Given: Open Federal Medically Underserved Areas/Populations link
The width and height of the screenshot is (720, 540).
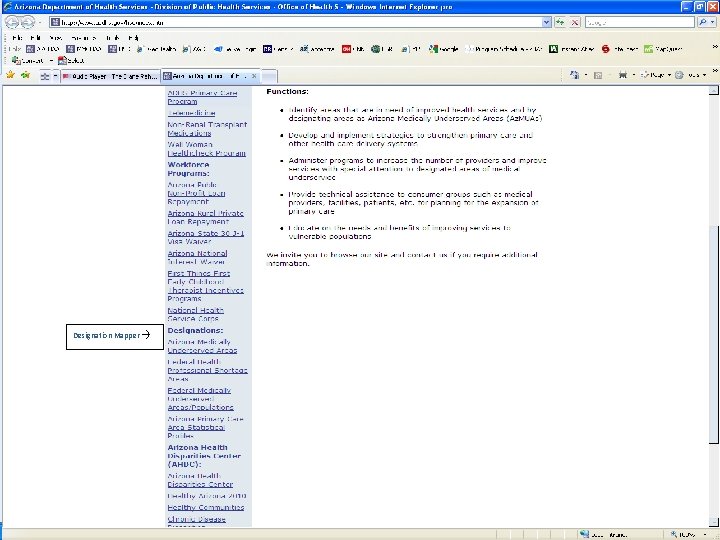Looking at the screenshot, I should 200,399.
